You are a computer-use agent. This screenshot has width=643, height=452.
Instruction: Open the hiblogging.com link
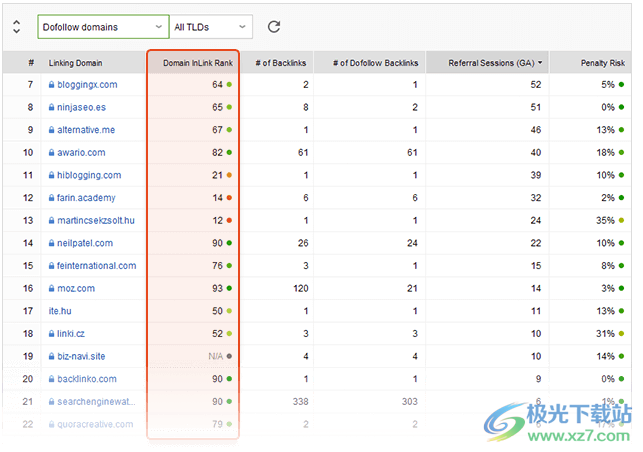click(x=89, y=175)
